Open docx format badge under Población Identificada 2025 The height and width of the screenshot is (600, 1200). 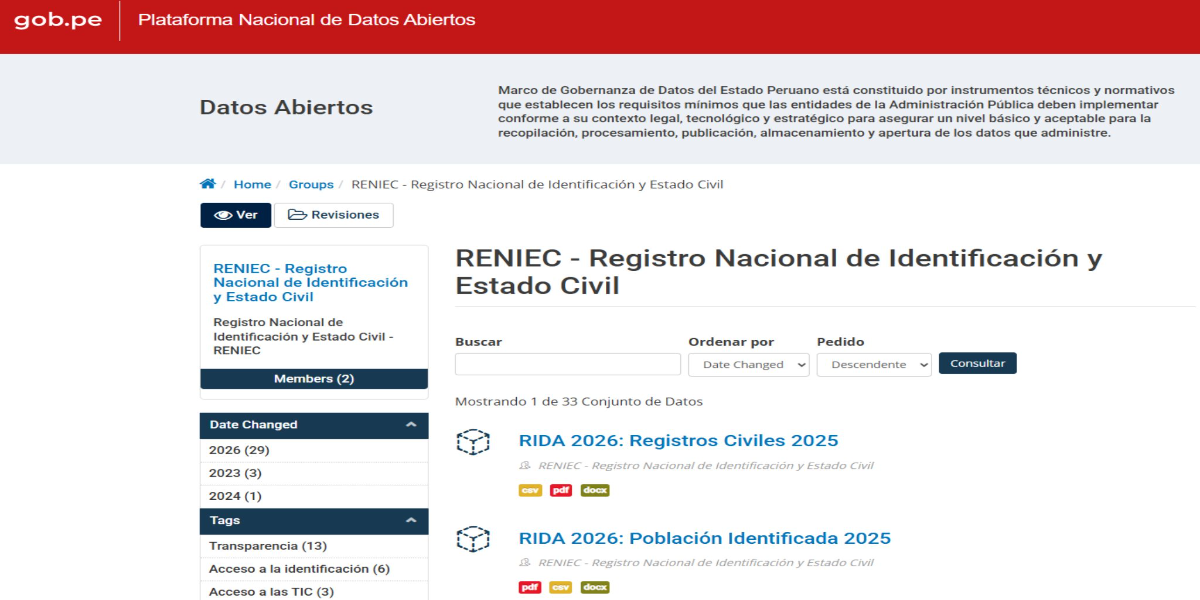point(595,587)
